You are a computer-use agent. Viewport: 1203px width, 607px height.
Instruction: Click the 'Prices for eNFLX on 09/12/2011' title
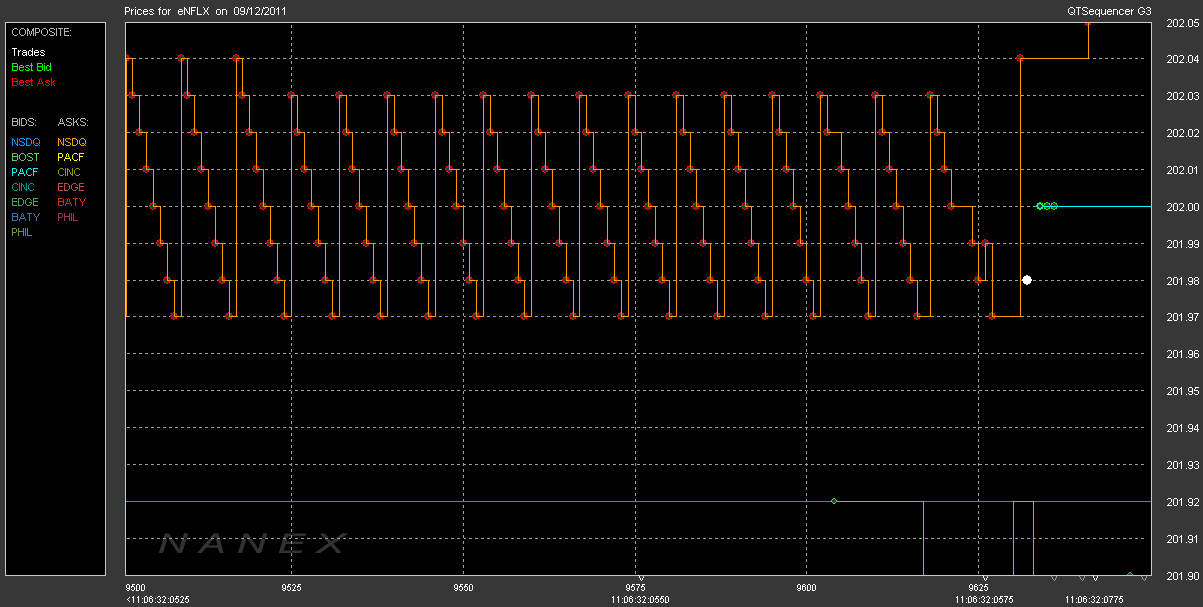click(205, 11)
